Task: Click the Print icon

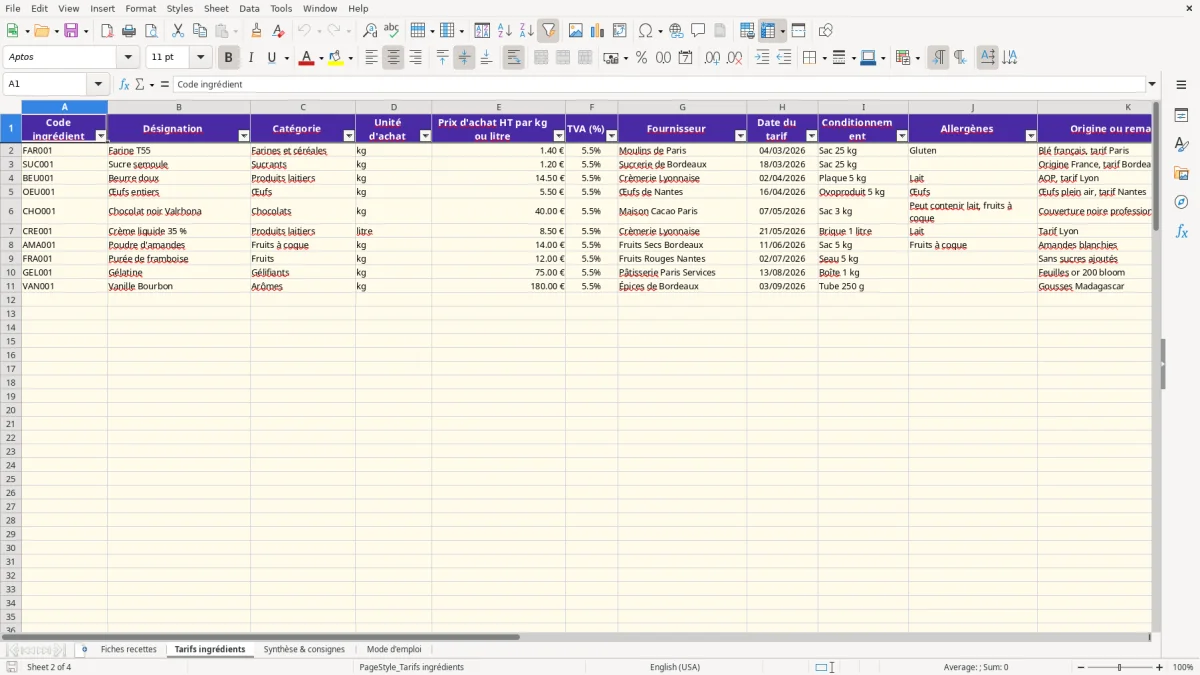Action: point(130,31)
